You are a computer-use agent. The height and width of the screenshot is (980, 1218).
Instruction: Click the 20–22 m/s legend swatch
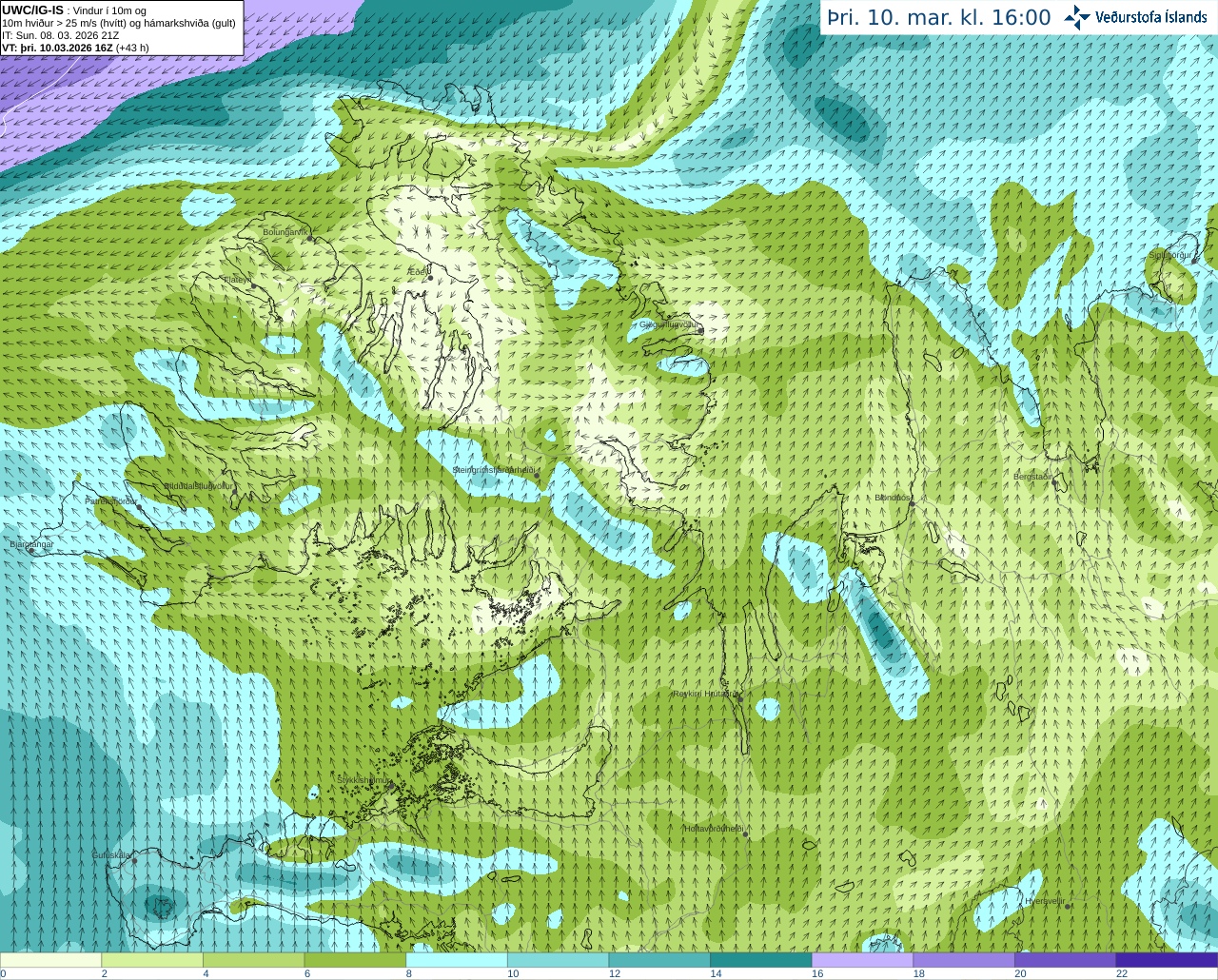pos(1065,960)
